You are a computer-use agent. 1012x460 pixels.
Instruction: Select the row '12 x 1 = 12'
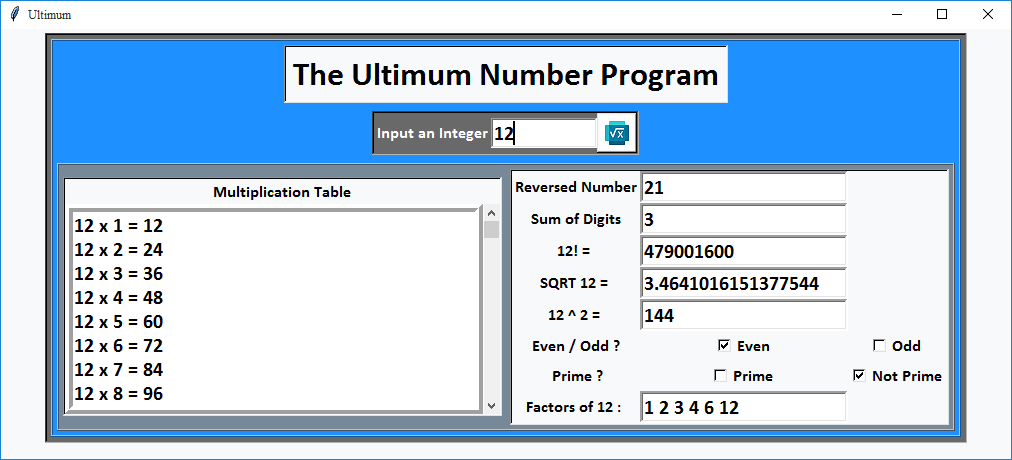276,226
